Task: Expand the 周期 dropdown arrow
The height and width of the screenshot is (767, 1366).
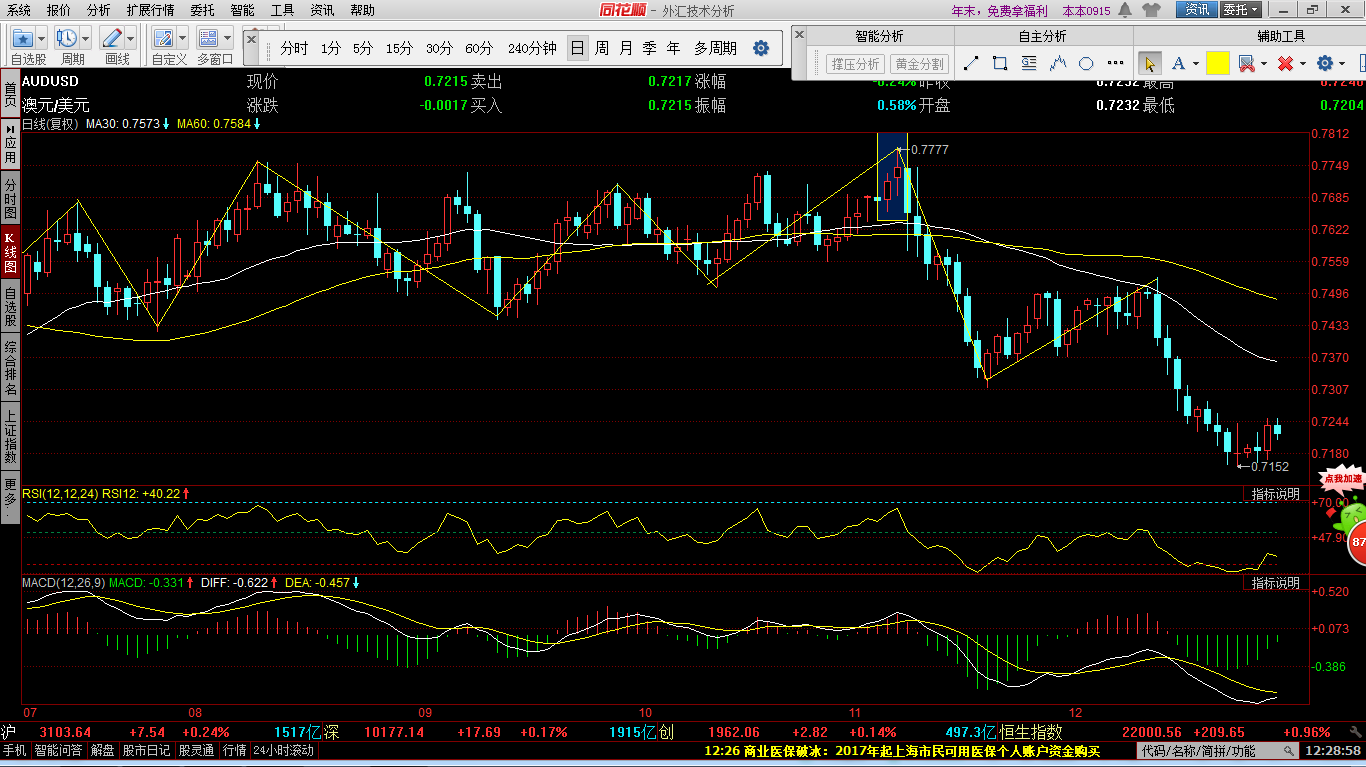Action: point(86,38)
